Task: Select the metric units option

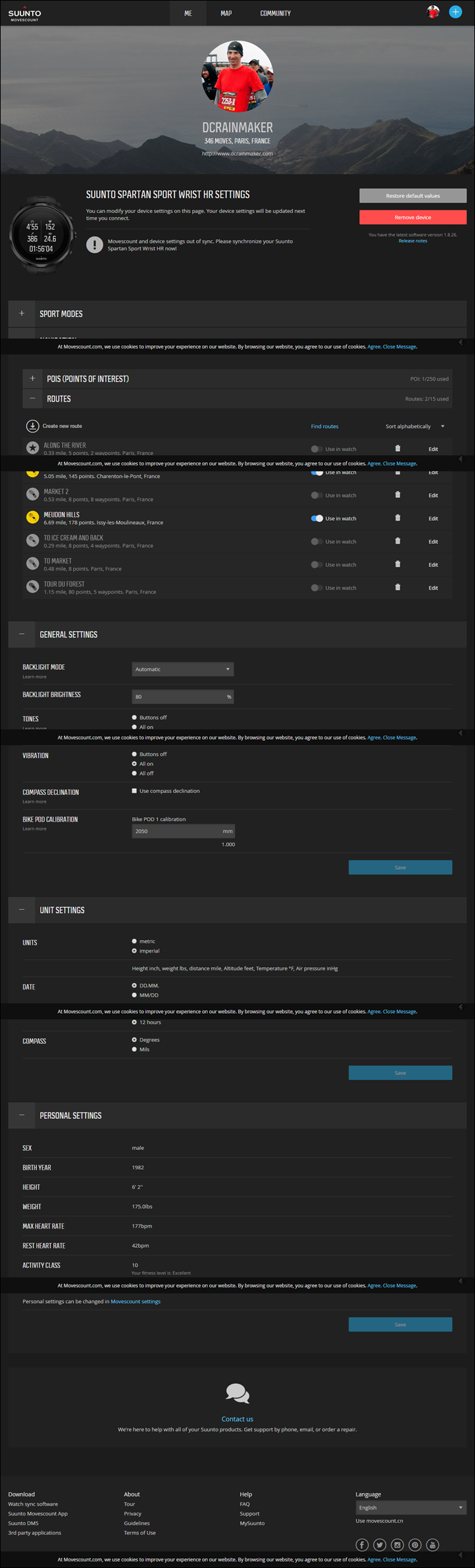Action: (134, 941)
